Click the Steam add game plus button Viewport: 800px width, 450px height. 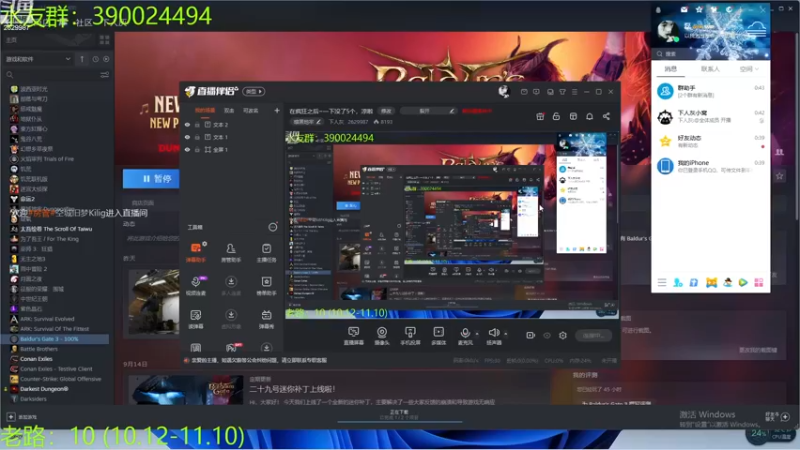(11, 417)
